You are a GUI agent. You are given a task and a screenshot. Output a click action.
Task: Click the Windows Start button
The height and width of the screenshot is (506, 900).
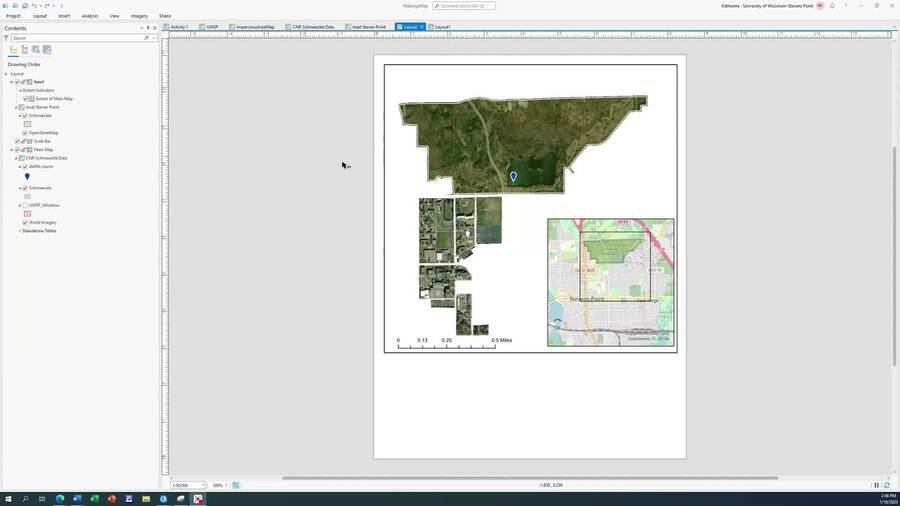pos(8,499)
